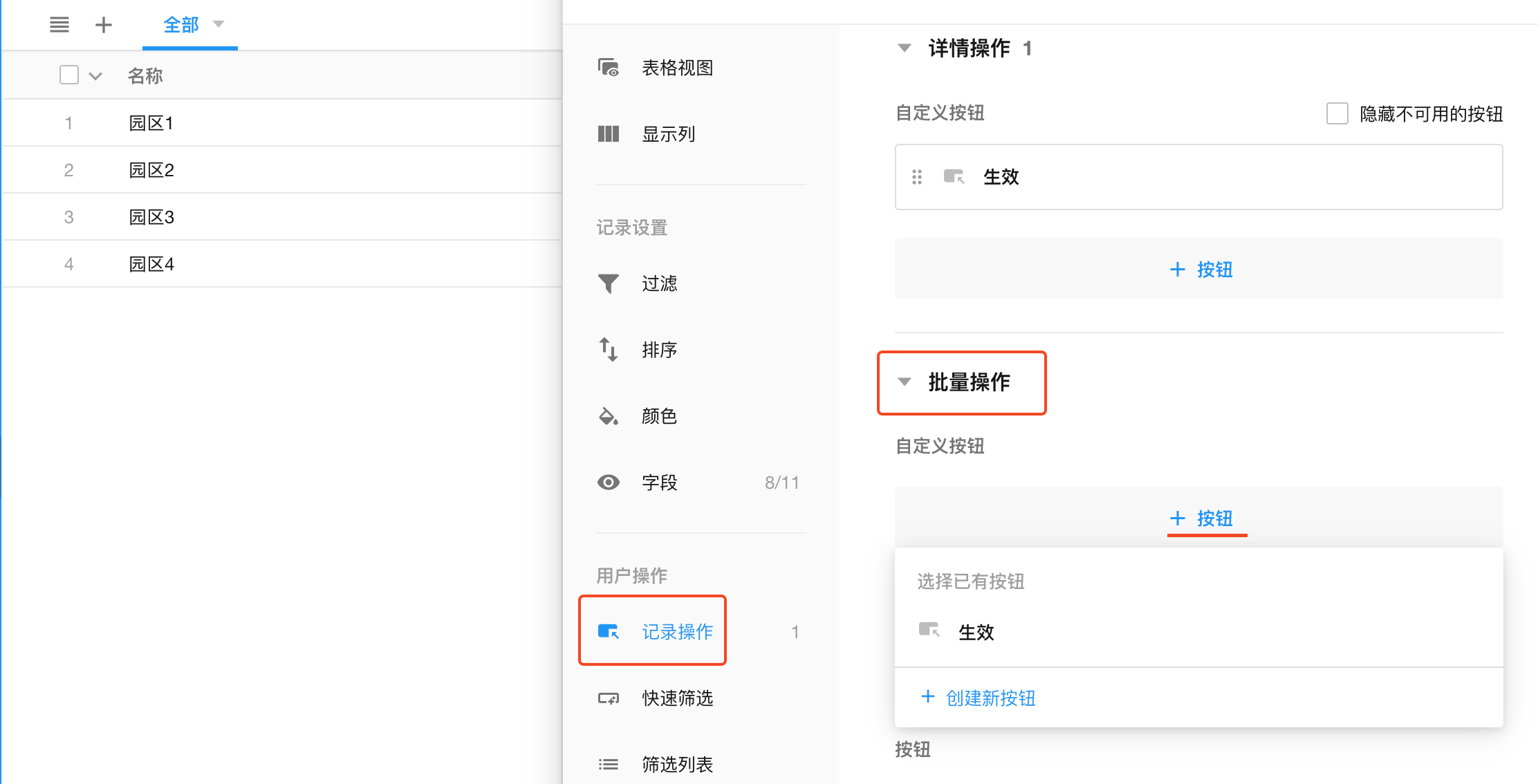
Task: Expand the chevron next to the header checkbox
Action: [x=95, y=76]
